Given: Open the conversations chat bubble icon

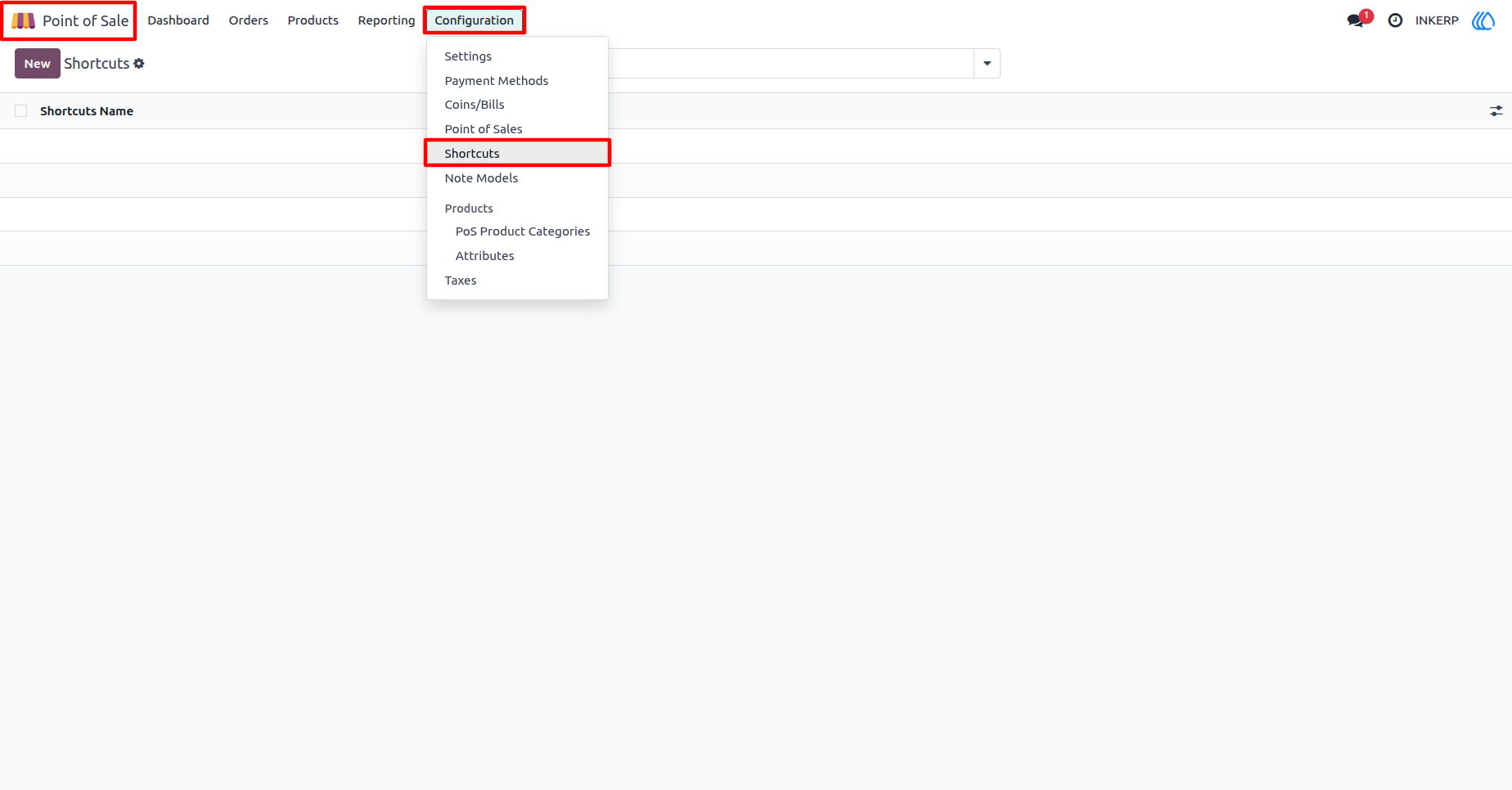Looking at the screenshot, I should [1356, 20].
